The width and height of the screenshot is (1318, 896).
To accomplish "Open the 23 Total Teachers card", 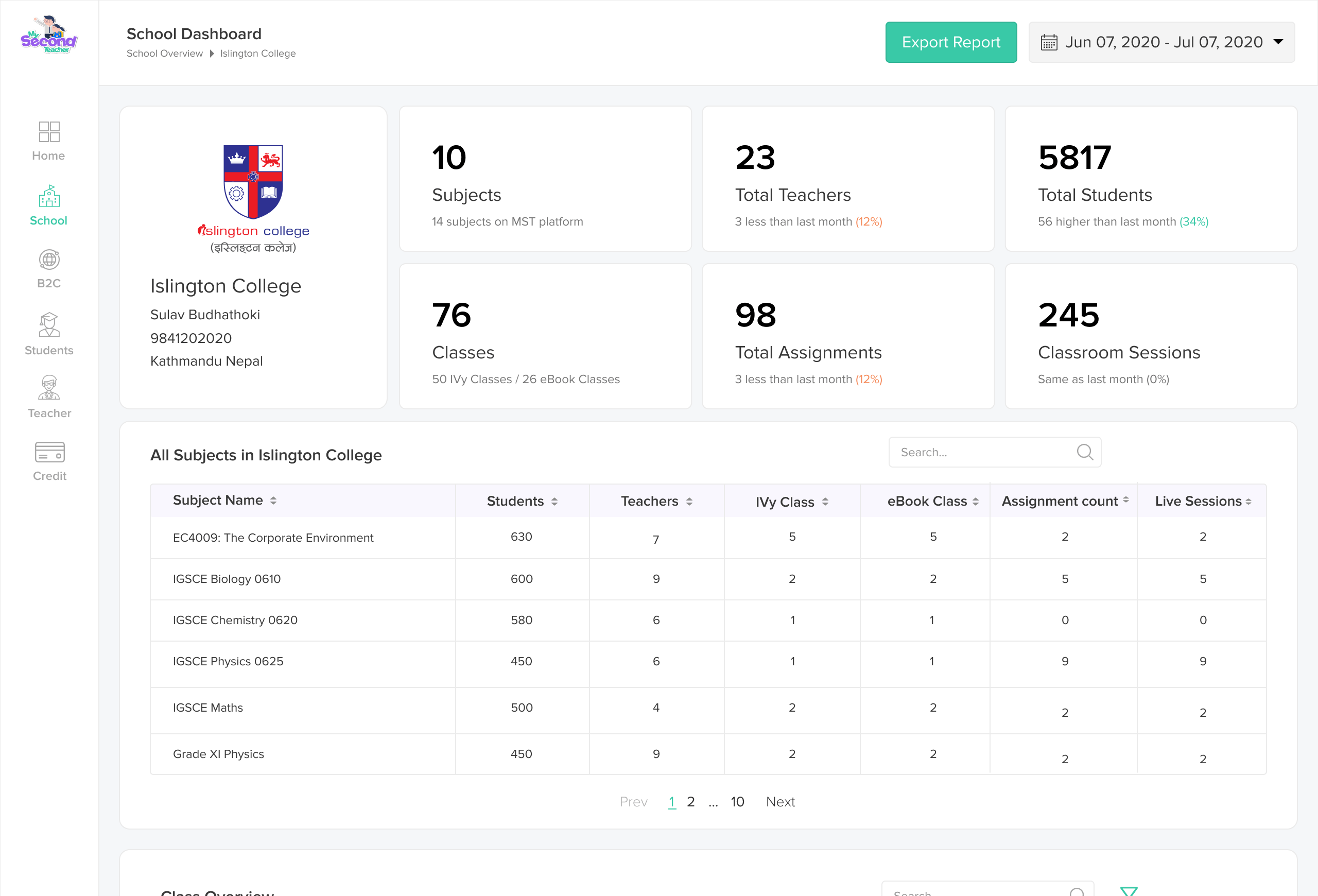I will [x=848, y=179].
